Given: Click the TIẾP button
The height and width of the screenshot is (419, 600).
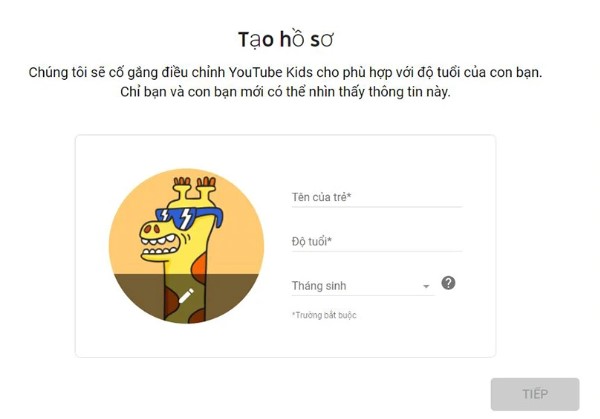Looking at the screenshot, I should [535, 394].
